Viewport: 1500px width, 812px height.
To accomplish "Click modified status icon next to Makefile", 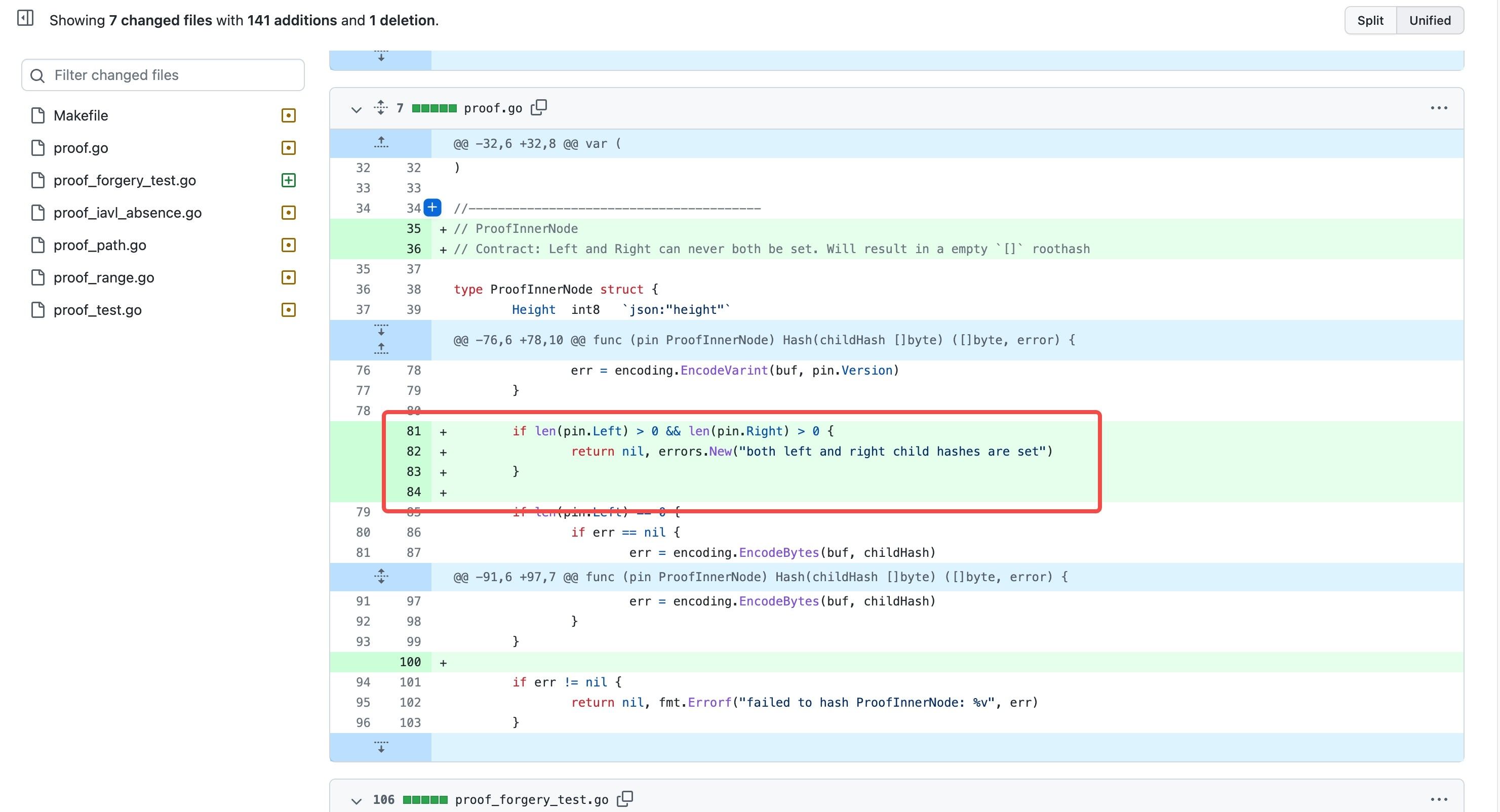I will click(288, 115).
